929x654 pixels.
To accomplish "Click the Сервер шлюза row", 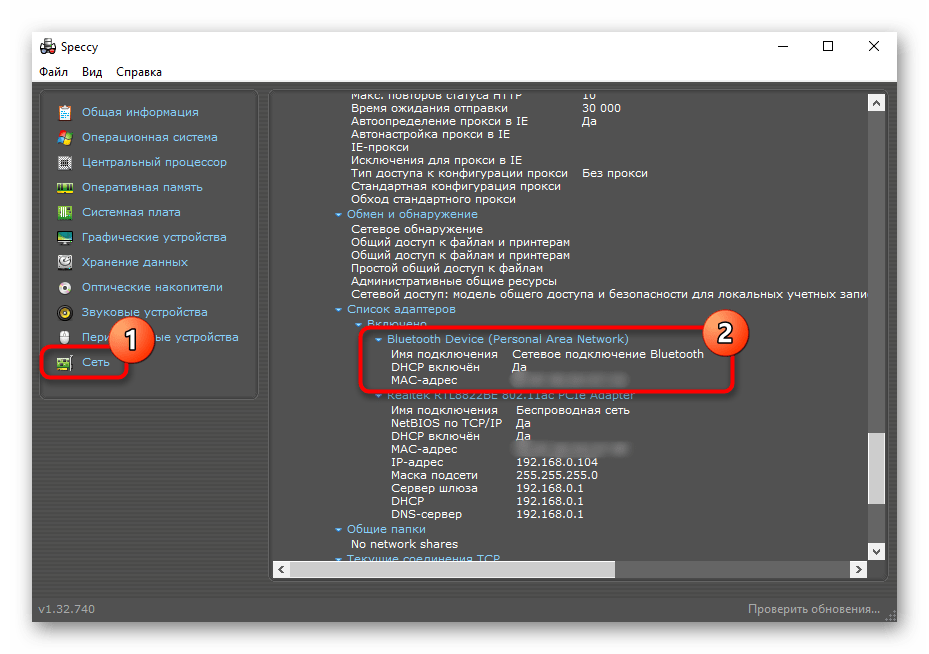I will coord(487,488).
